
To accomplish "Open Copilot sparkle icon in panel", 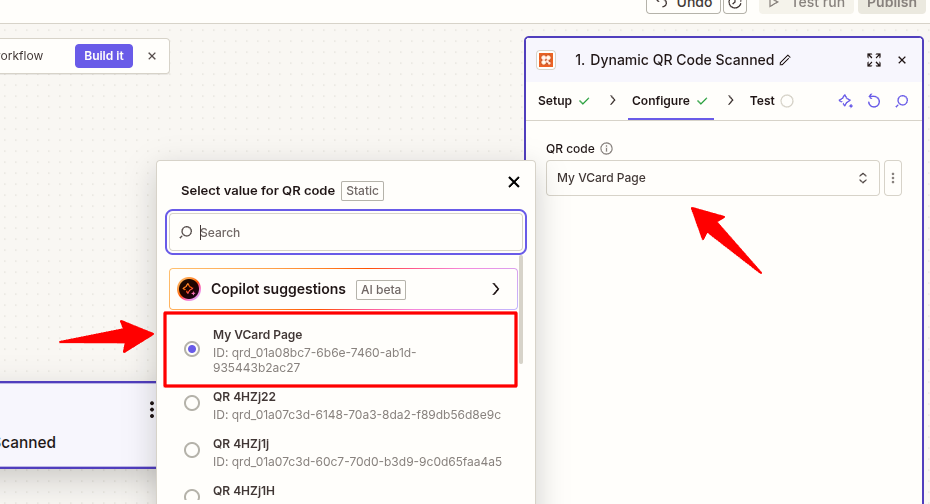I will pos(846,101).
